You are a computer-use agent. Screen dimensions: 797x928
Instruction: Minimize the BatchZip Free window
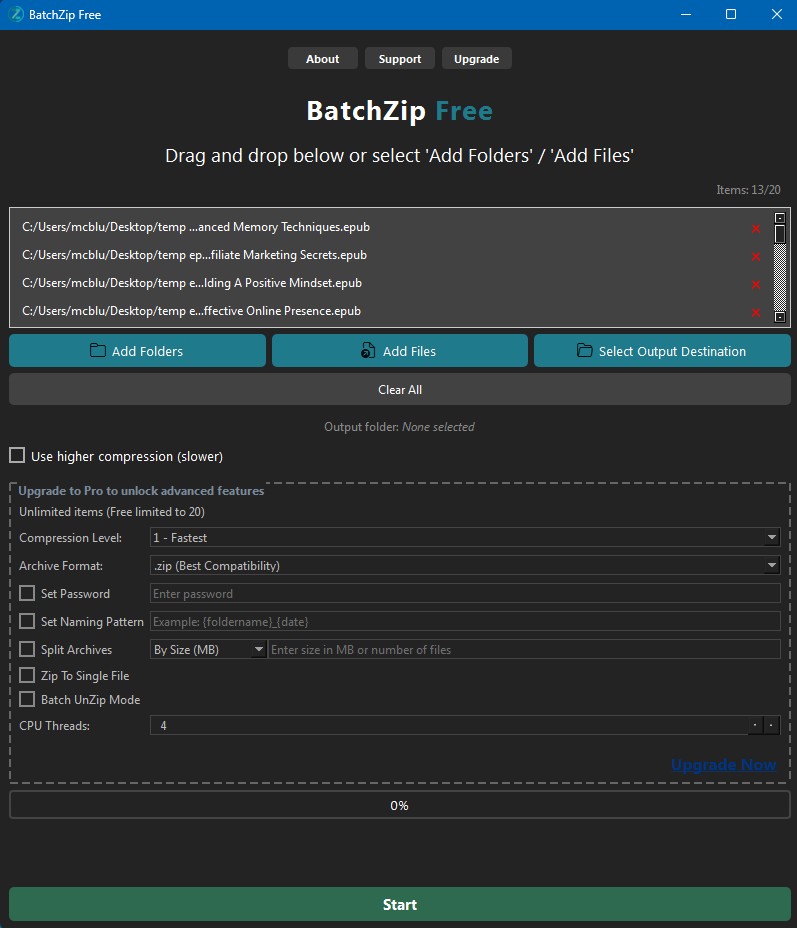pos(686,14)
